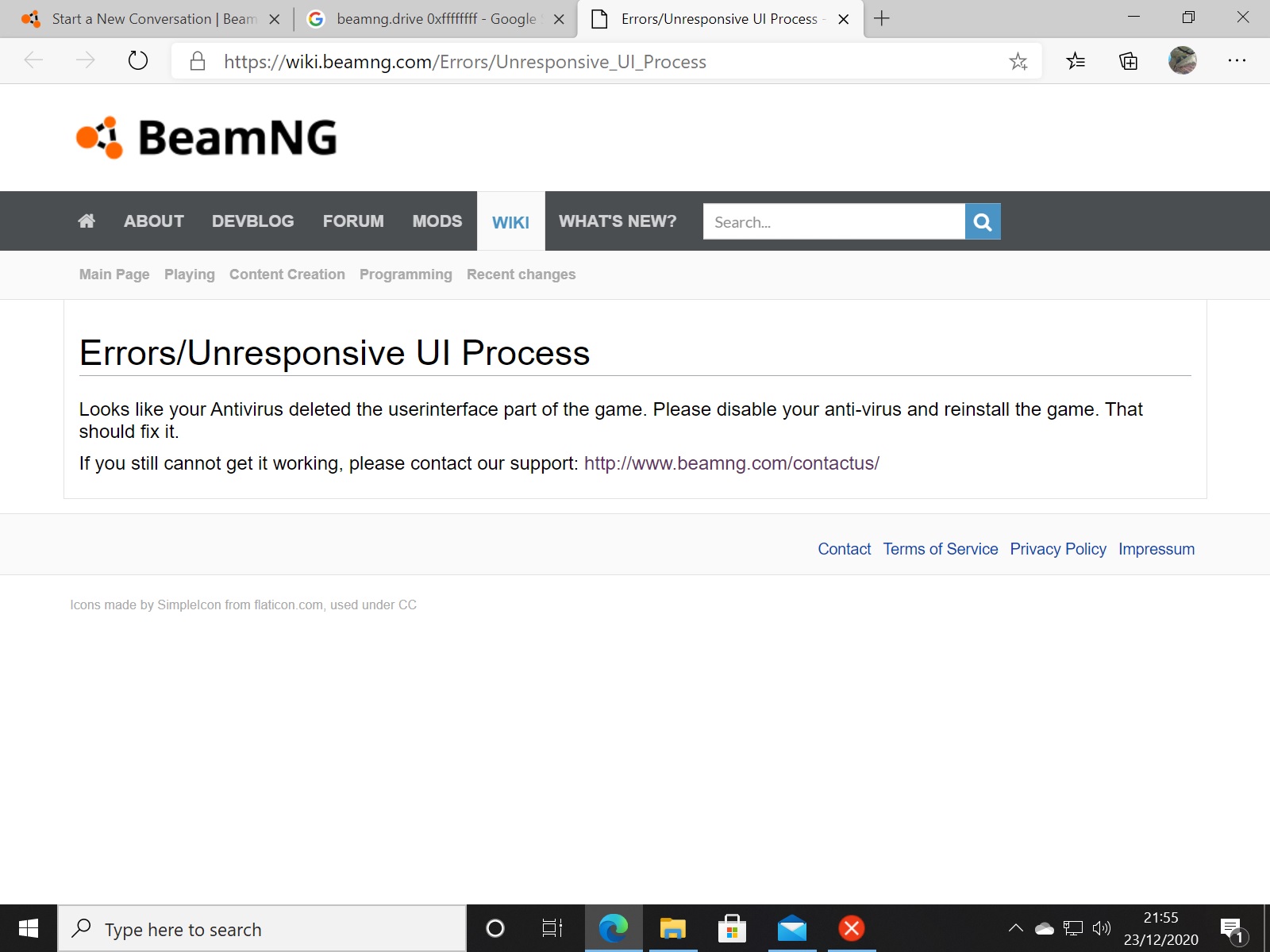The width and height of the screenshot is (1270, 952).
Task: Open the ABOUT menu item
Action: 154,221
